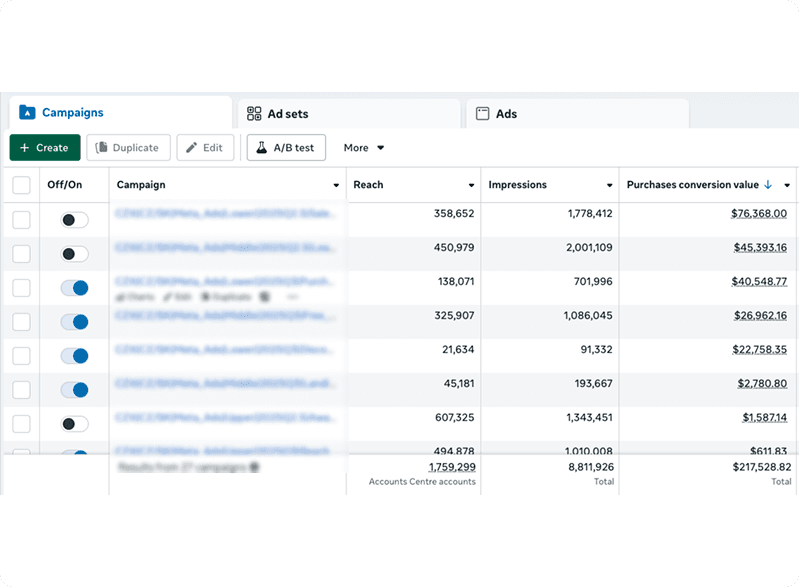Image resolution: width=799 pixels, height=587 pixels.
Task: Open the More dropdown menu
Action: [364, 148]
